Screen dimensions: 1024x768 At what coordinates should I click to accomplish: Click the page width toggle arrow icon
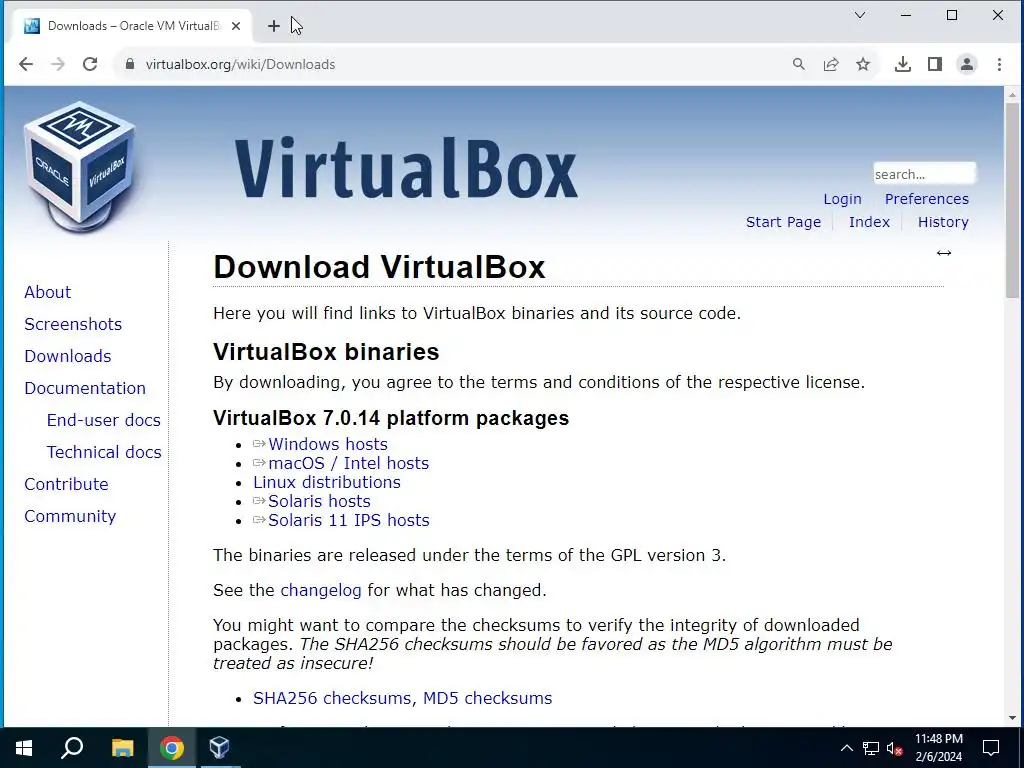(944, 253)
